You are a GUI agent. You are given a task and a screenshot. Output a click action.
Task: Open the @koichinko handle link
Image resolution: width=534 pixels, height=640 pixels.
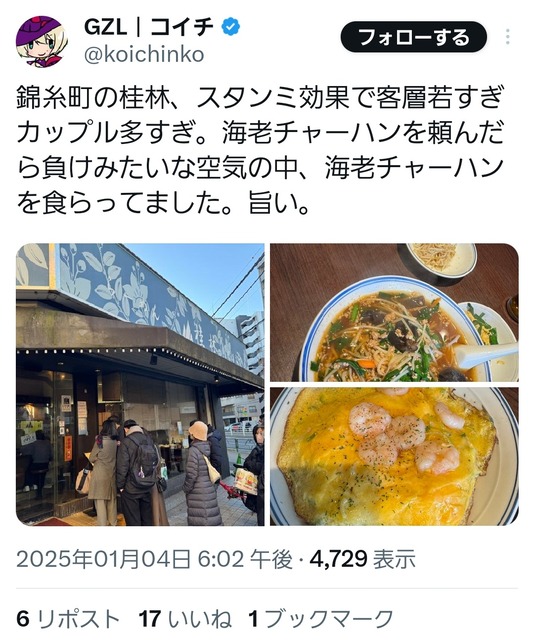tap(144, 55)
